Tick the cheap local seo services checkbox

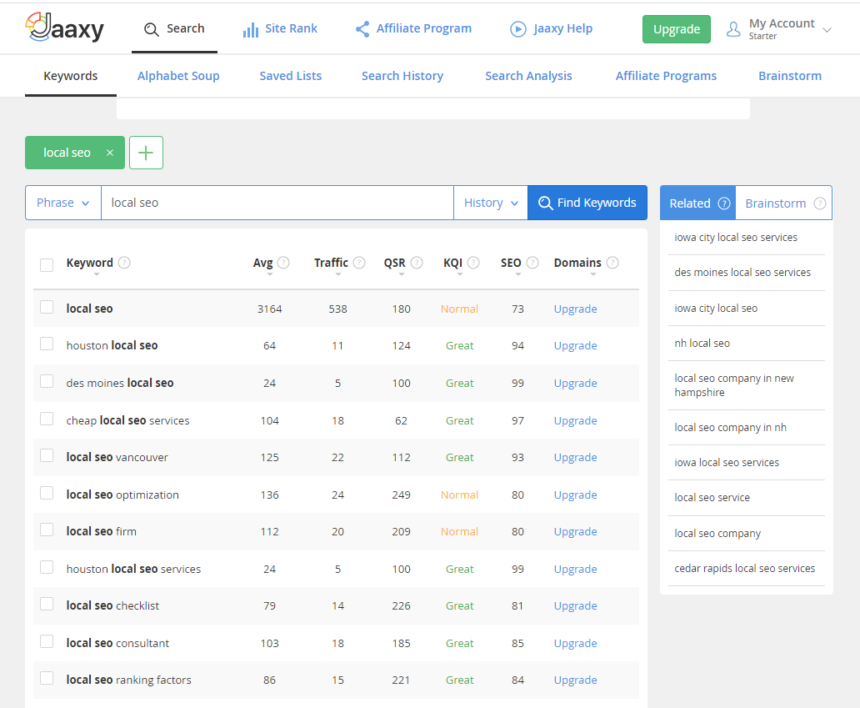[47, 419]
